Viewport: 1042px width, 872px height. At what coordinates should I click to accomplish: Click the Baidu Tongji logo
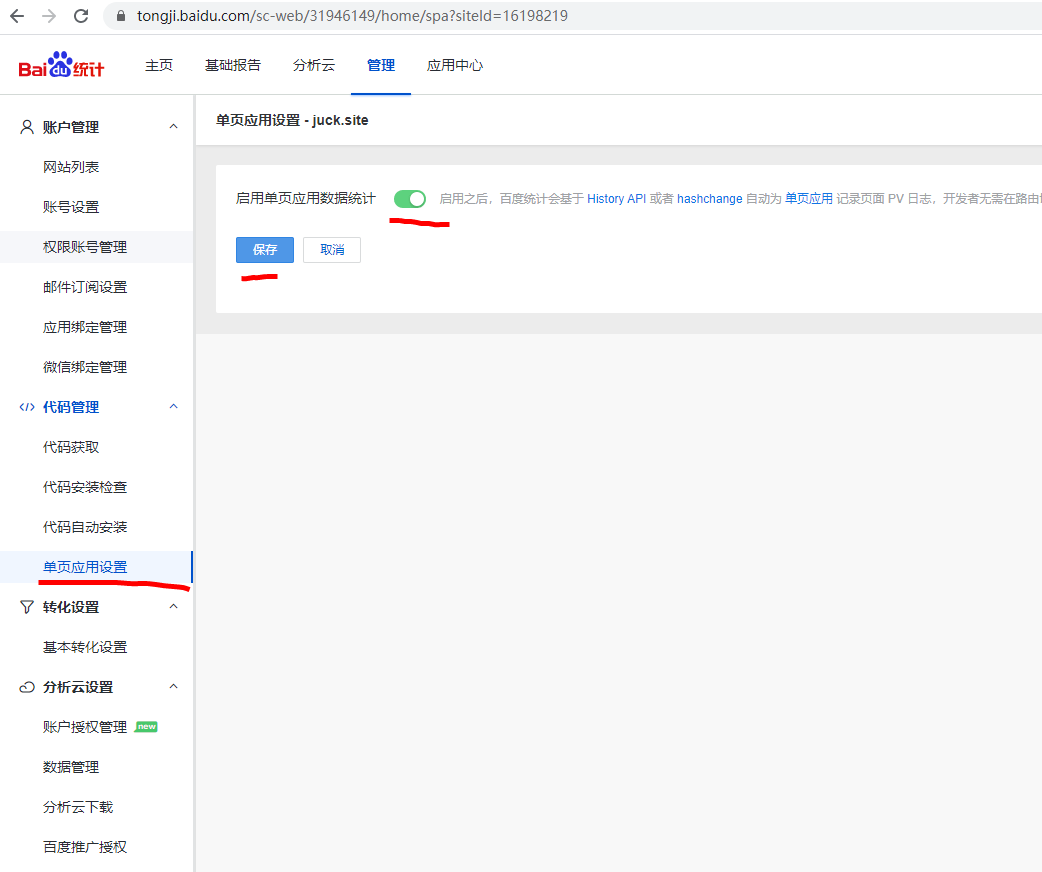pos(61,66)
